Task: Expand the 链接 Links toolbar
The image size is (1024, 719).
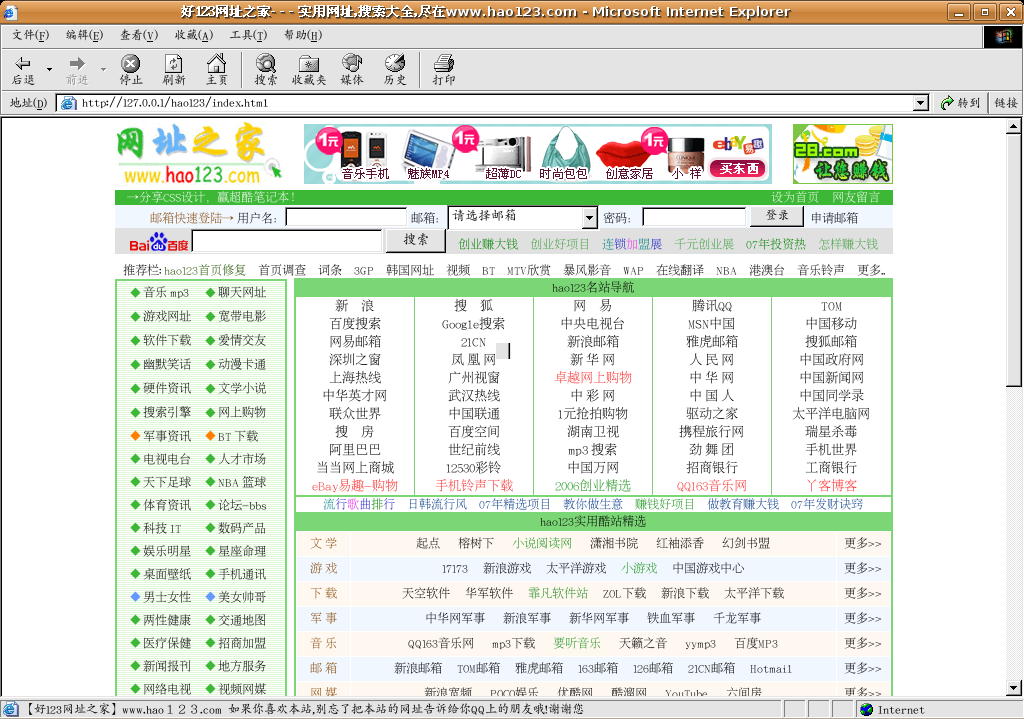Action: pyautogui.click(x=1006, y=103)
